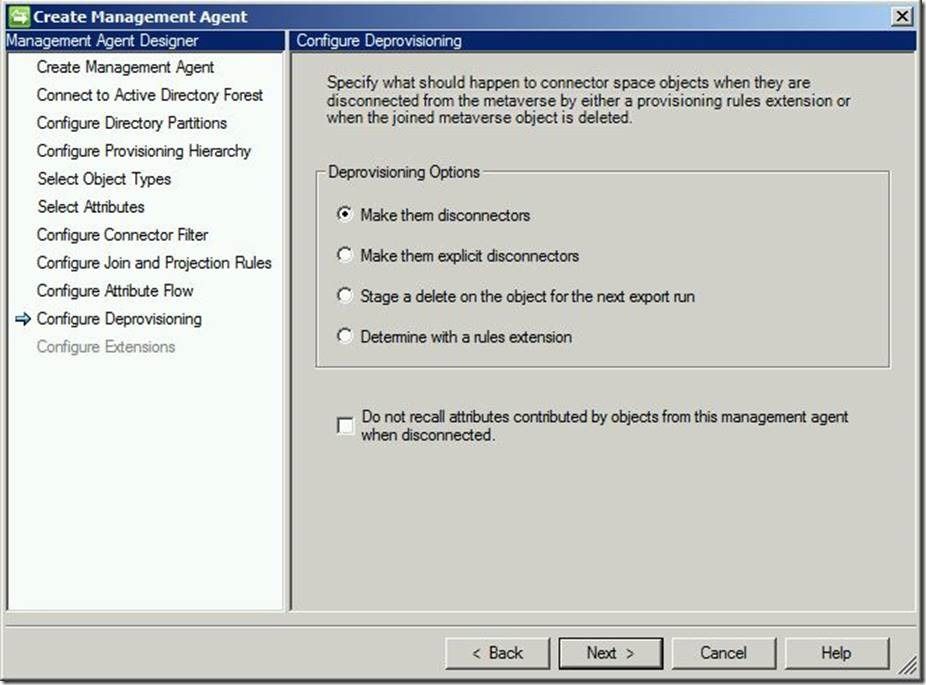Click the Create Management Agent title icon
This screenshot has width=926, height=685.
click(18, 16)
